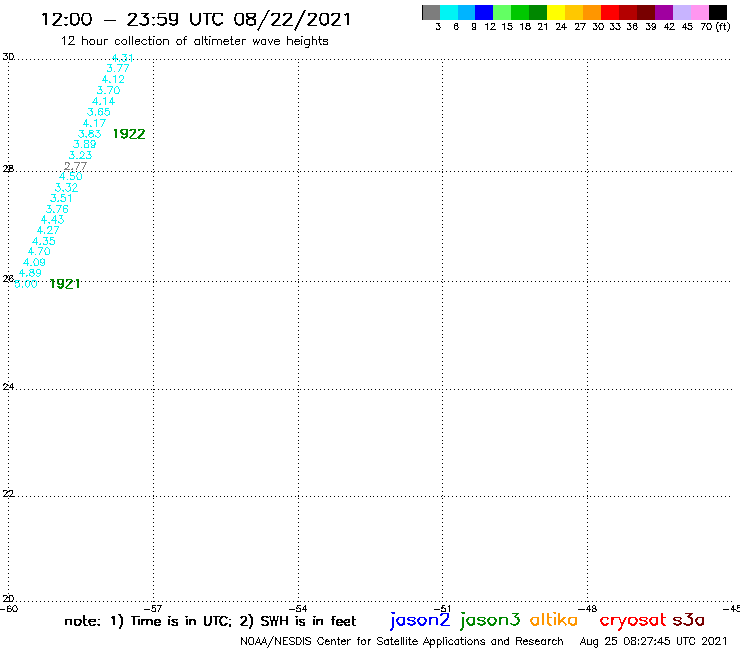Click the latitude 20 axis label
Viewport: 740px width, 650px height.
pyautogui.click(x=8, y=599)
